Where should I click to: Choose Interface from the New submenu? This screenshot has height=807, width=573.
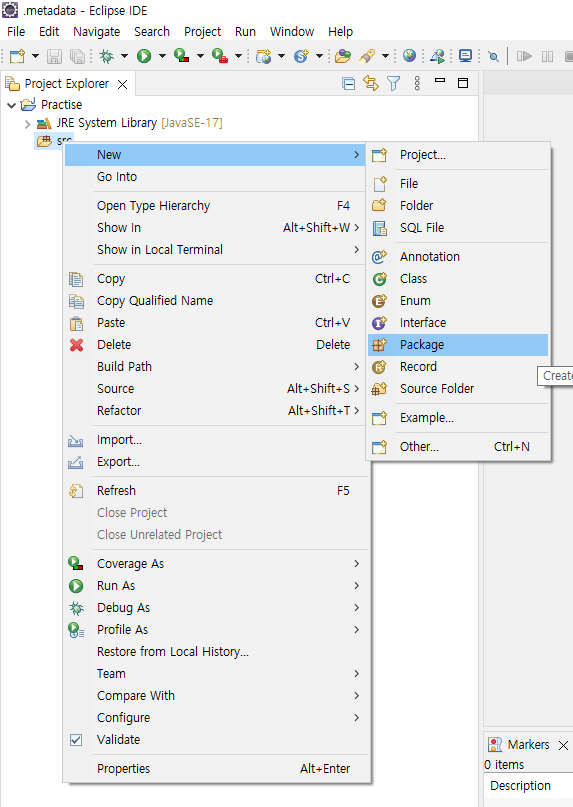[x=458, y=323]
